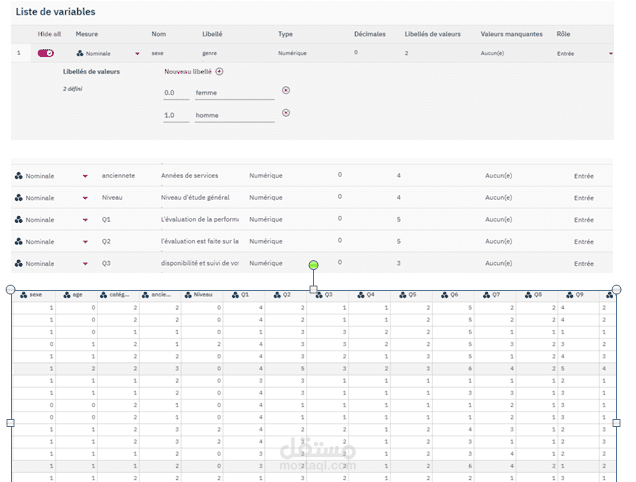Screen dimensions: 636x482
Task: Click the nominal icon in the Niveau row
Action: pyautogui.click(x=19, y=198)
